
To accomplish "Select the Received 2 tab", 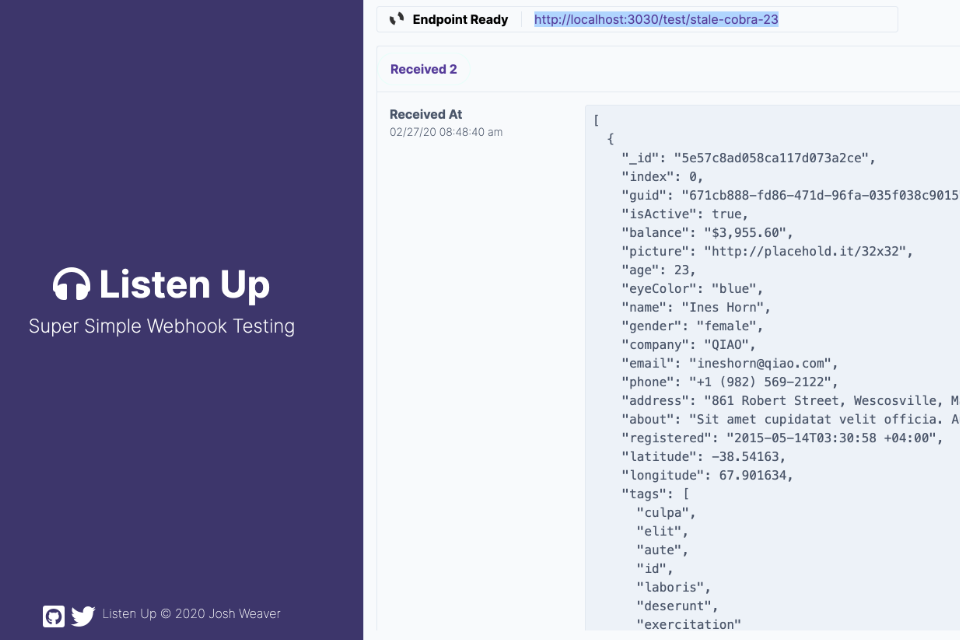I will 424,69.
